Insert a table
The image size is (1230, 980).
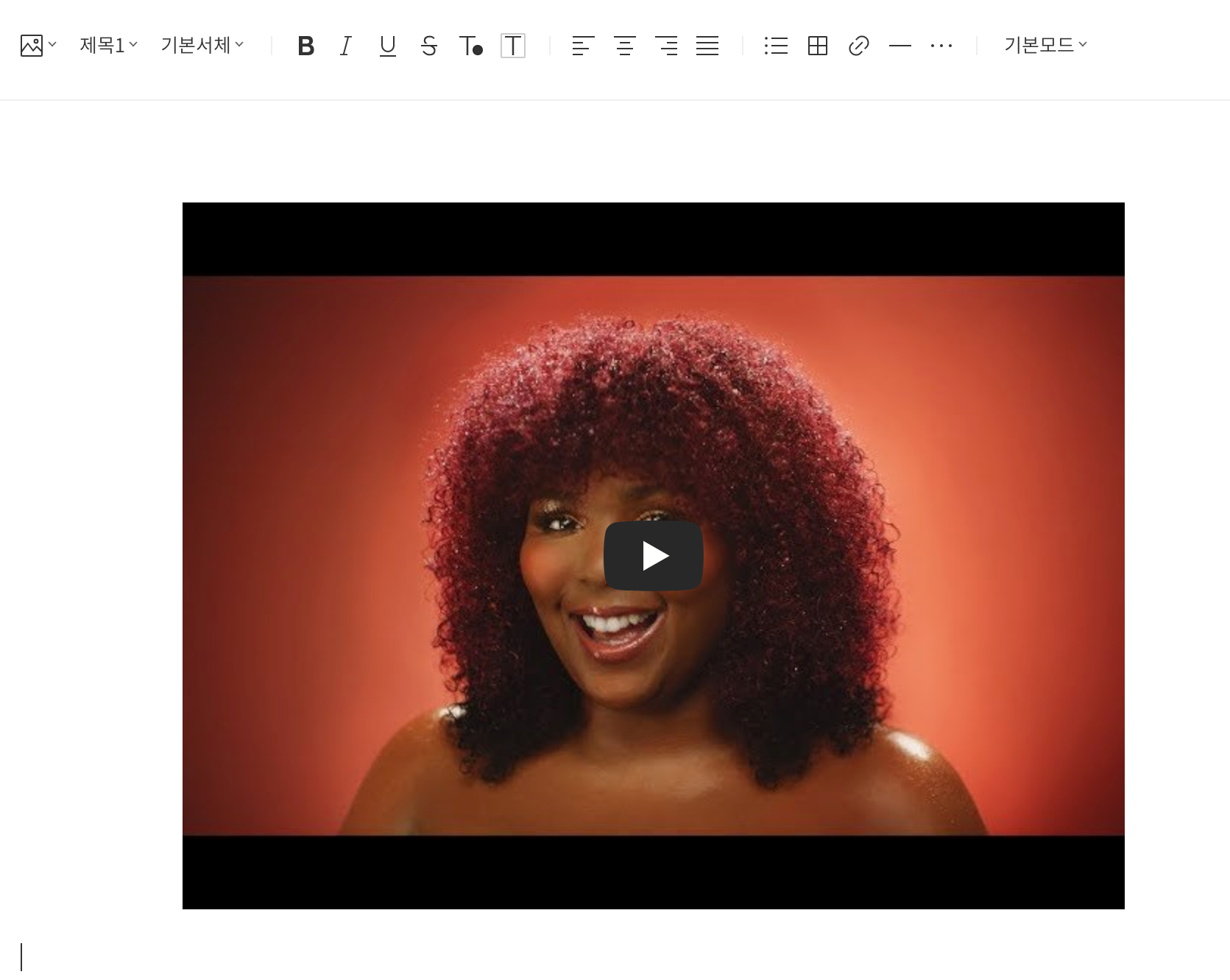(x=818, y=46)
